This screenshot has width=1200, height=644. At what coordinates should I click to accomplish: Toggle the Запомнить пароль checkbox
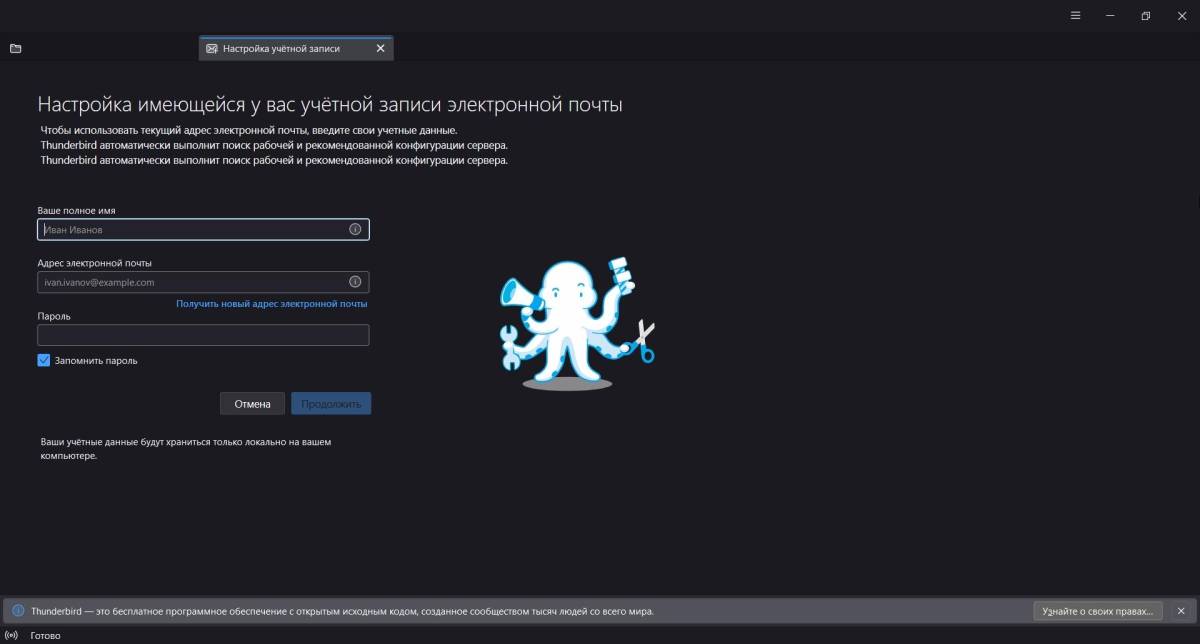coord(44,360)
